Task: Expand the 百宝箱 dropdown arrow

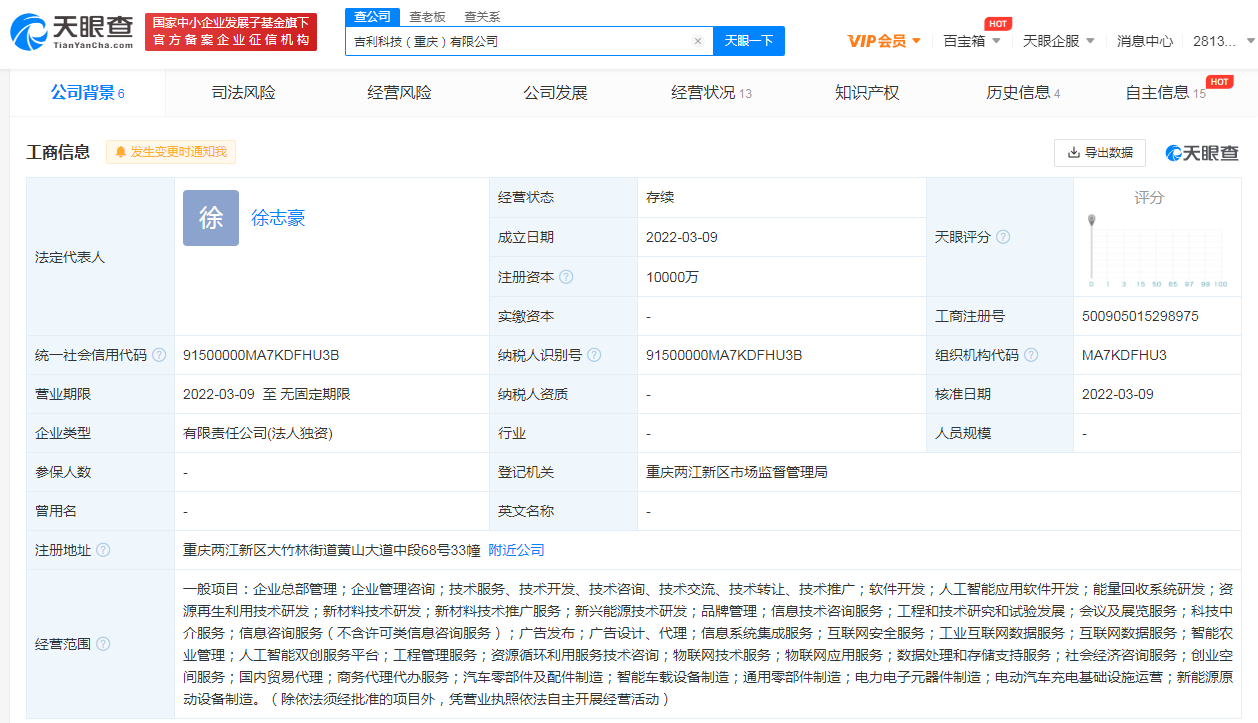Action: [x=996, y=41]
